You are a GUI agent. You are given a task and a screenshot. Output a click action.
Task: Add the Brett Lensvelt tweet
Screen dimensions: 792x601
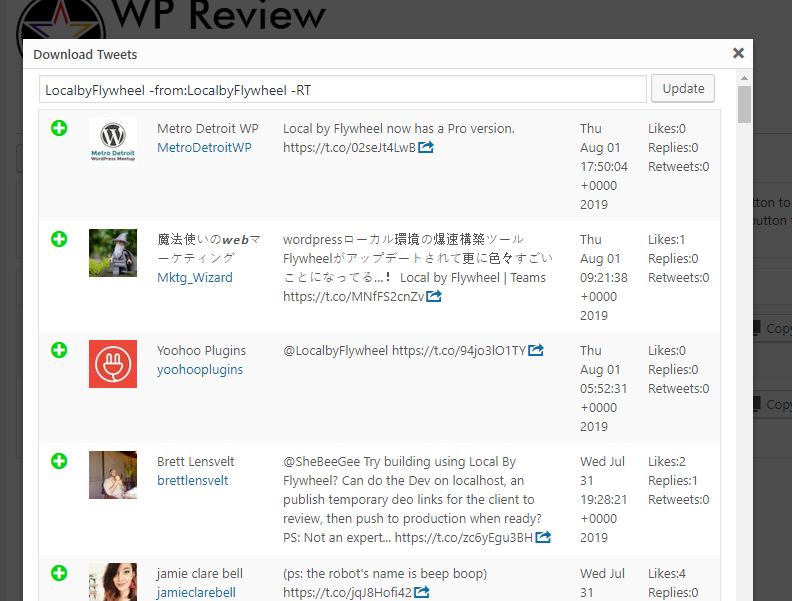(59, 461)
